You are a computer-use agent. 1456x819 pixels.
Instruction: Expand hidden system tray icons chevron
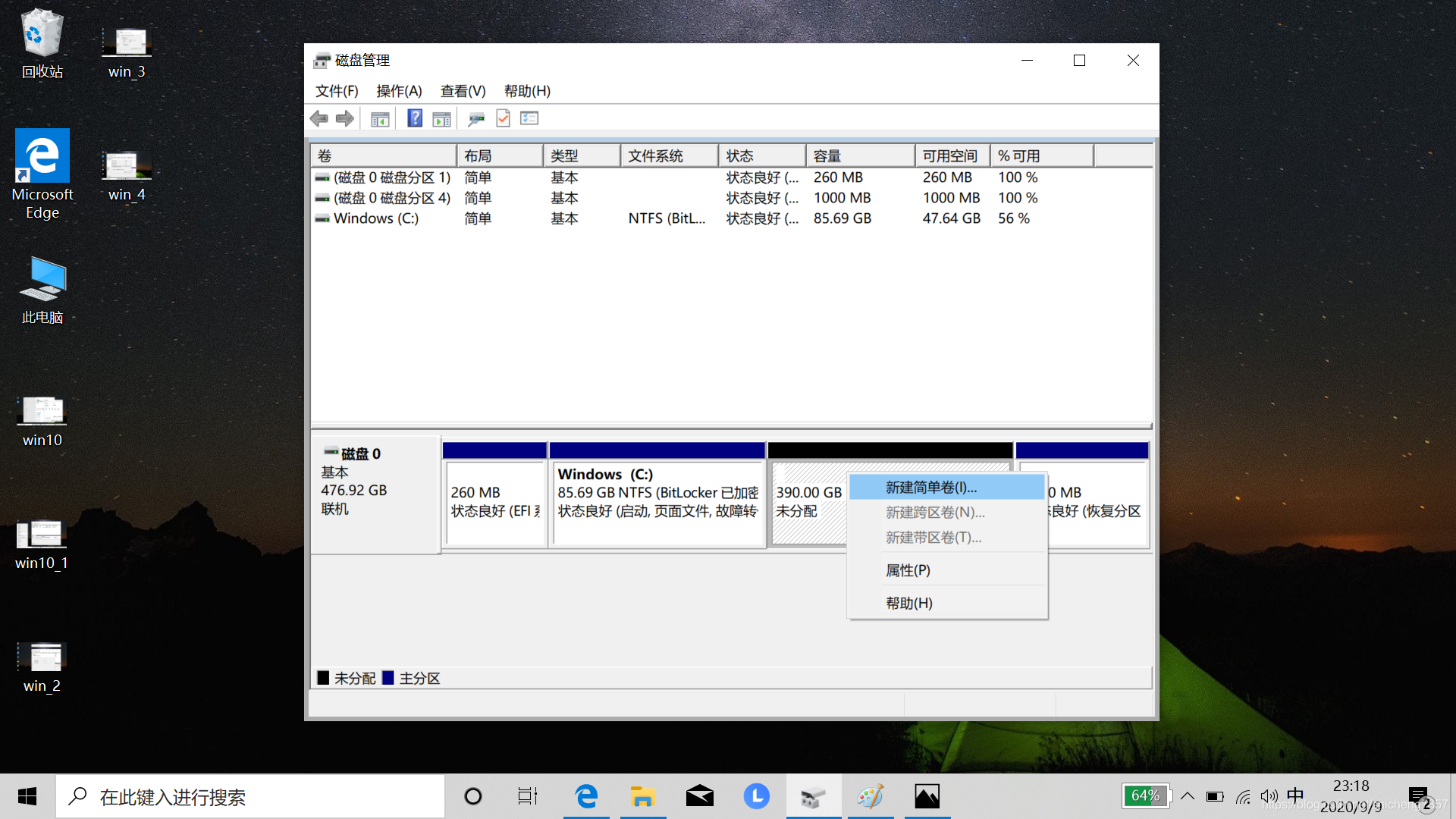[x=1188, y=796]
